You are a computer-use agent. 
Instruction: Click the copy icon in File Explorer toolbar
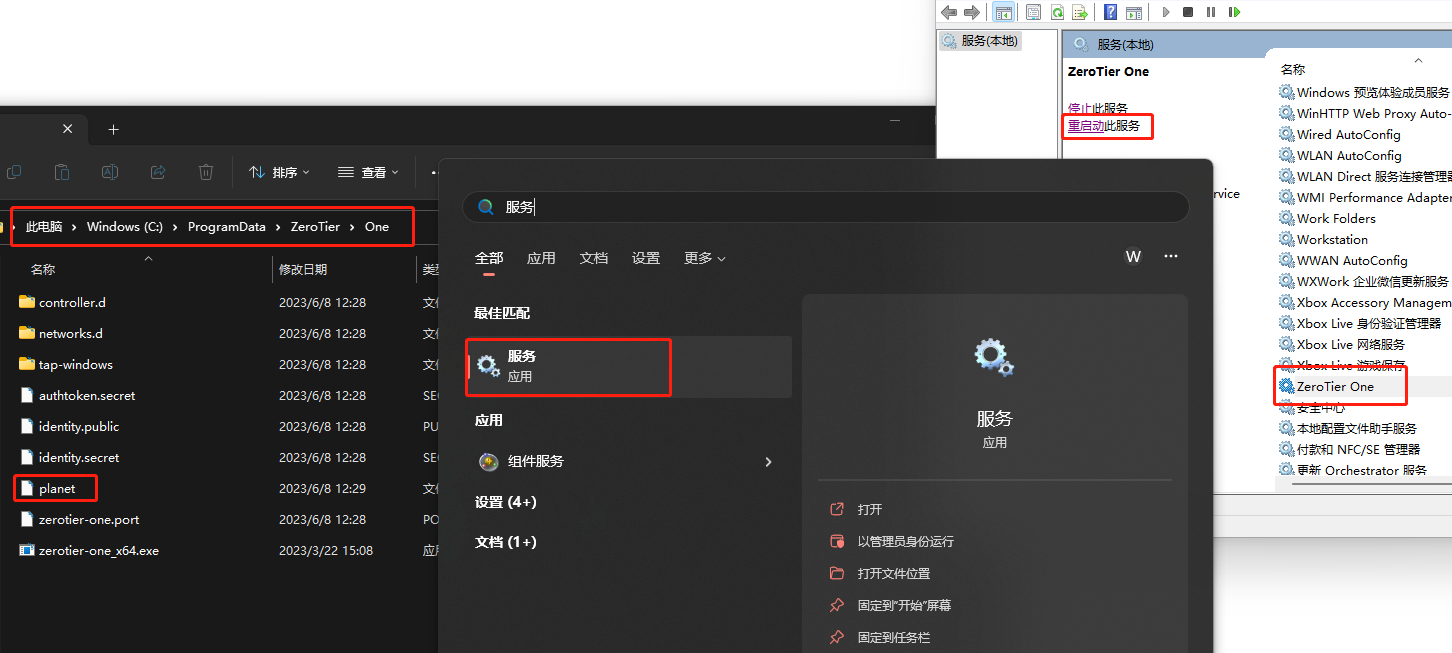14,172
